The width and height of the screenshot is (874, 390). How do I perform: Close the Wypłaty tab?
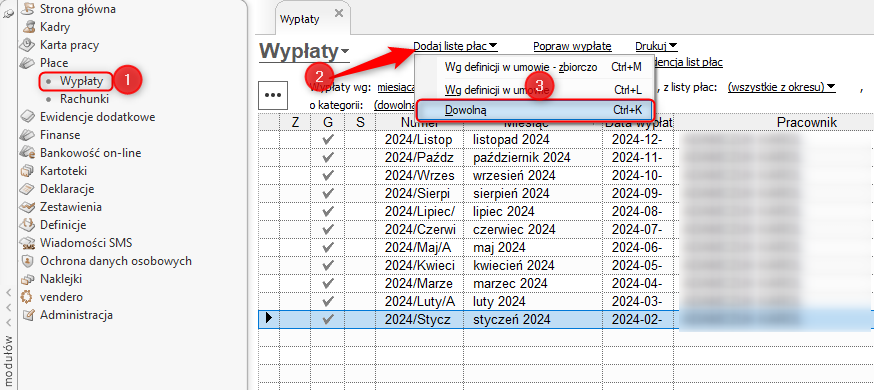[x=338, y=13]
